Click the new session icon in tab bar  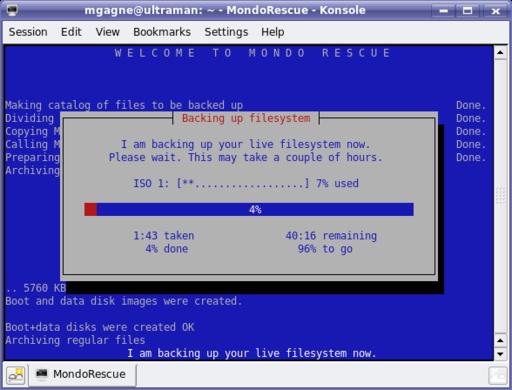point(16,375)
